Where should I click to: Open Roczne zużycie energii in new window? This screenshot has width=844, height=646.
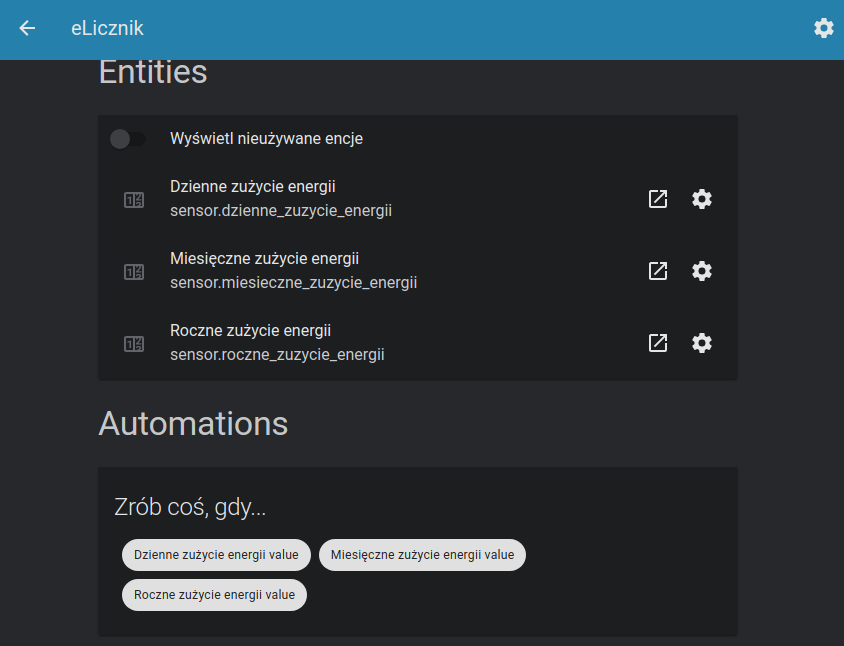pos(657,343)
